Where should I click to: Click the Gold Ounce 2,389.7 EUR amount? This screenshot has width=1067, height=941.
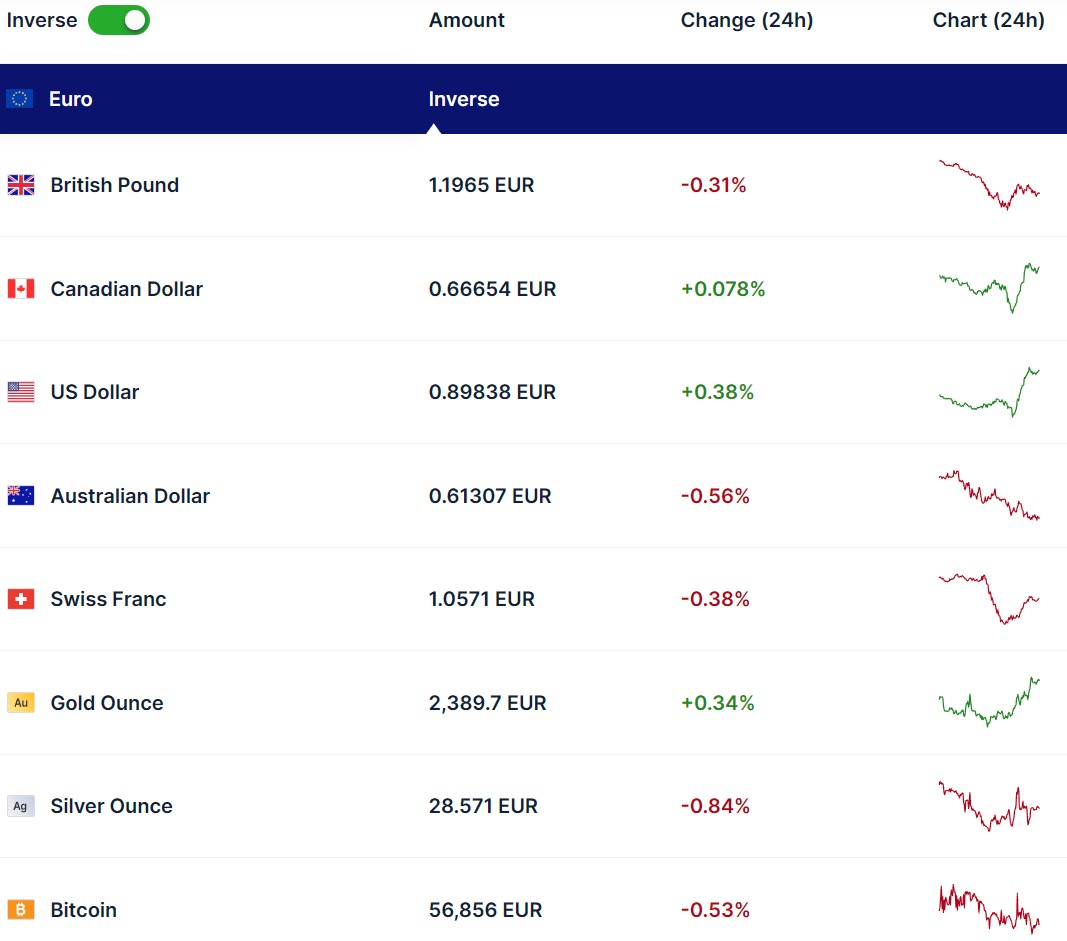[488, 703]
